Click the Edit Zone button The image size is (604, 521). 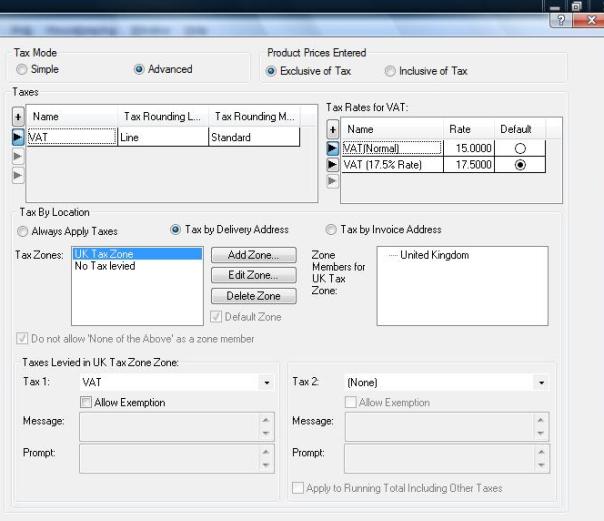tap(253, 275)
